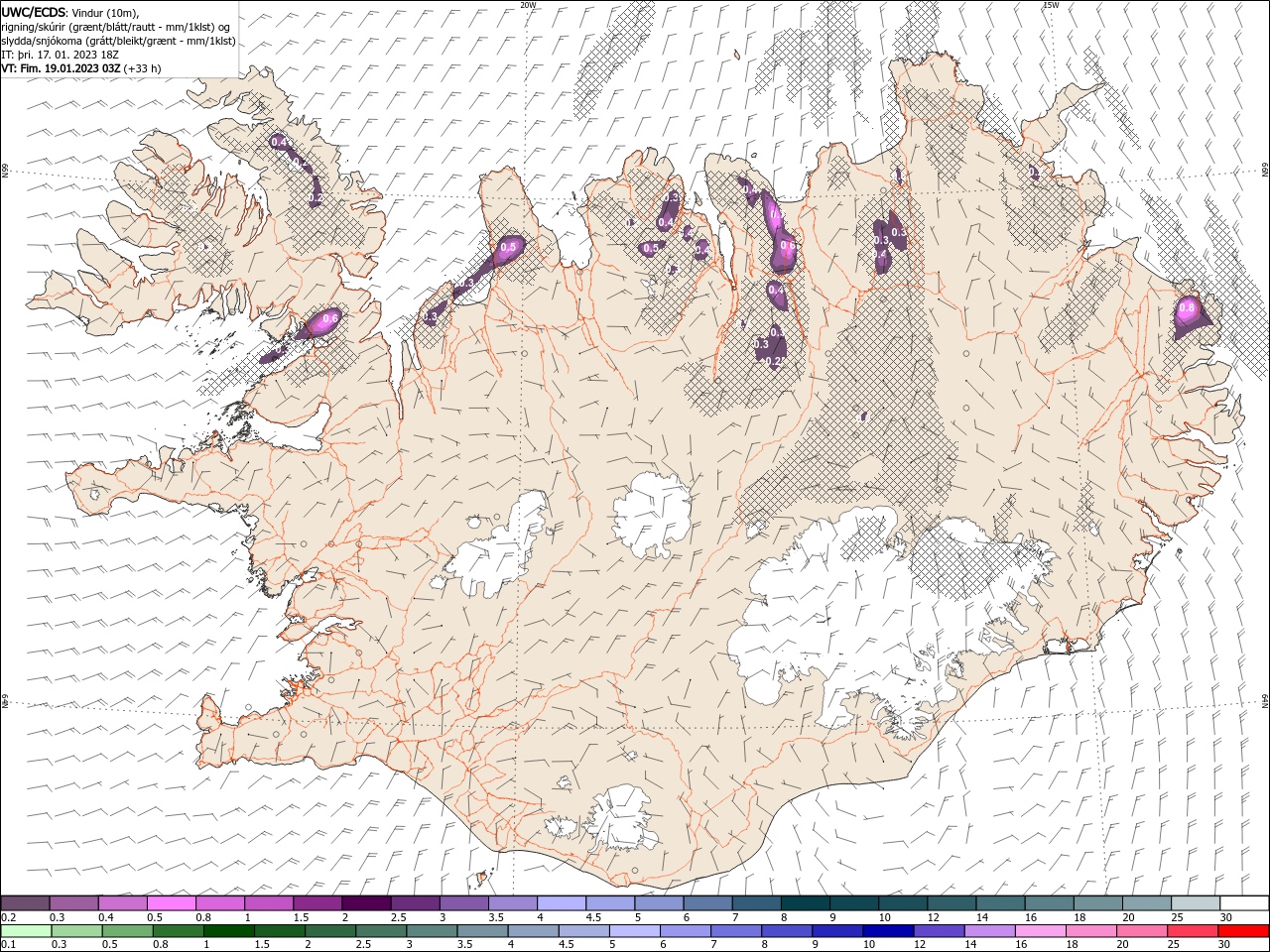Choose the white top-row swatch at 30
1270x952 pixels.
tap(1243, 902)
